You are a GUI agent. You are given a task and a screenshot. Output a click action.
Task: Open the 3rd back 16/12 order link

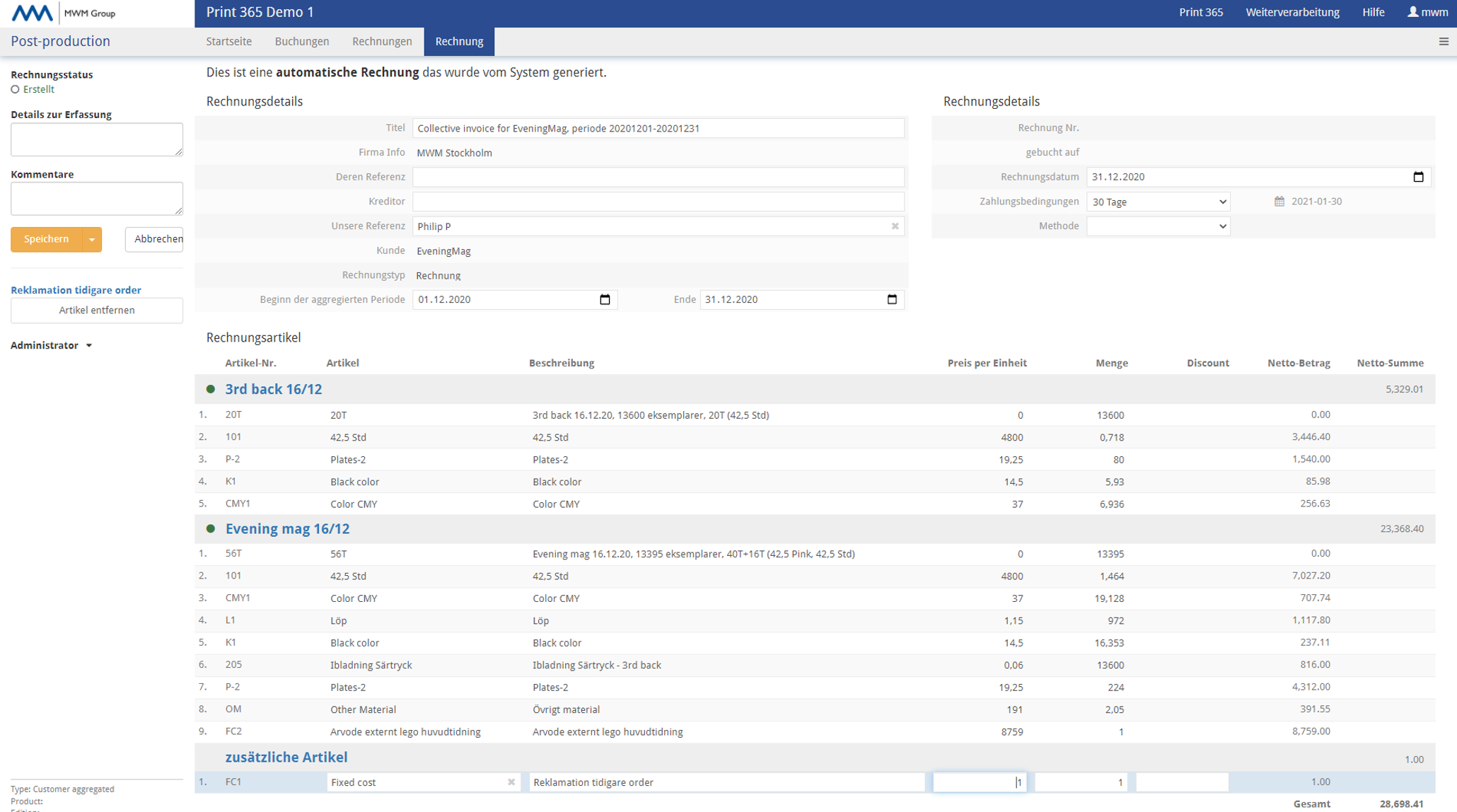274,389
